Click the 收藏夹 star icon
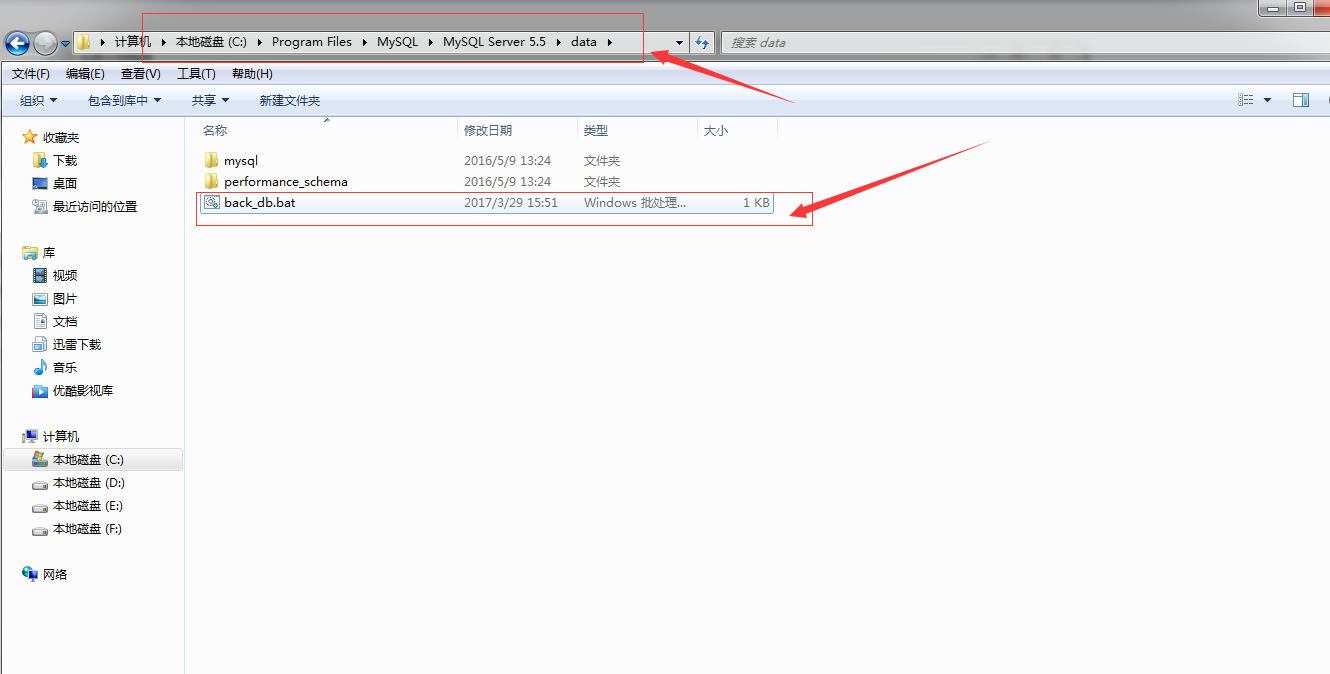Image resolution: width=1330 pixels, height=674 pixels. coord(30,137)
